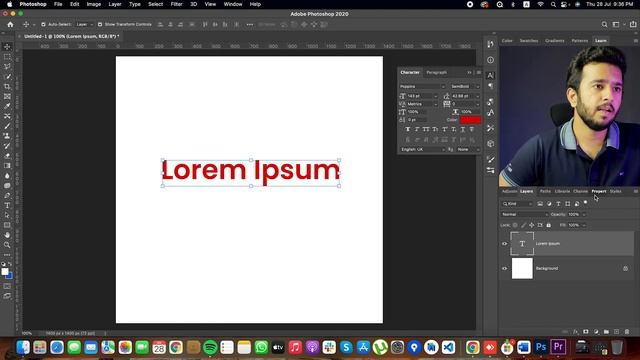
Task: Toggle Underline in Character panel
Action: (x=463, y=129)
